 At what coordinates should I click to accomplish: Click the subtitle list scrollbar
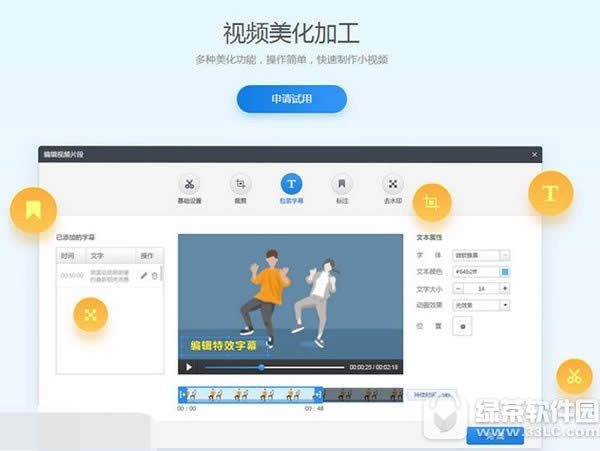(x=162, y=274)
